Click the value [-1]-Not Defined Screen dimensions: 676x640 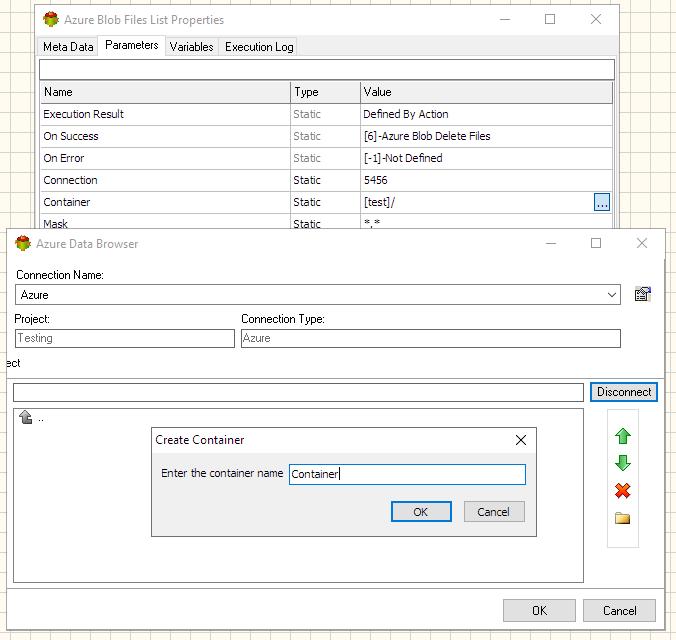pyautogui.click(x=403, y=158)
